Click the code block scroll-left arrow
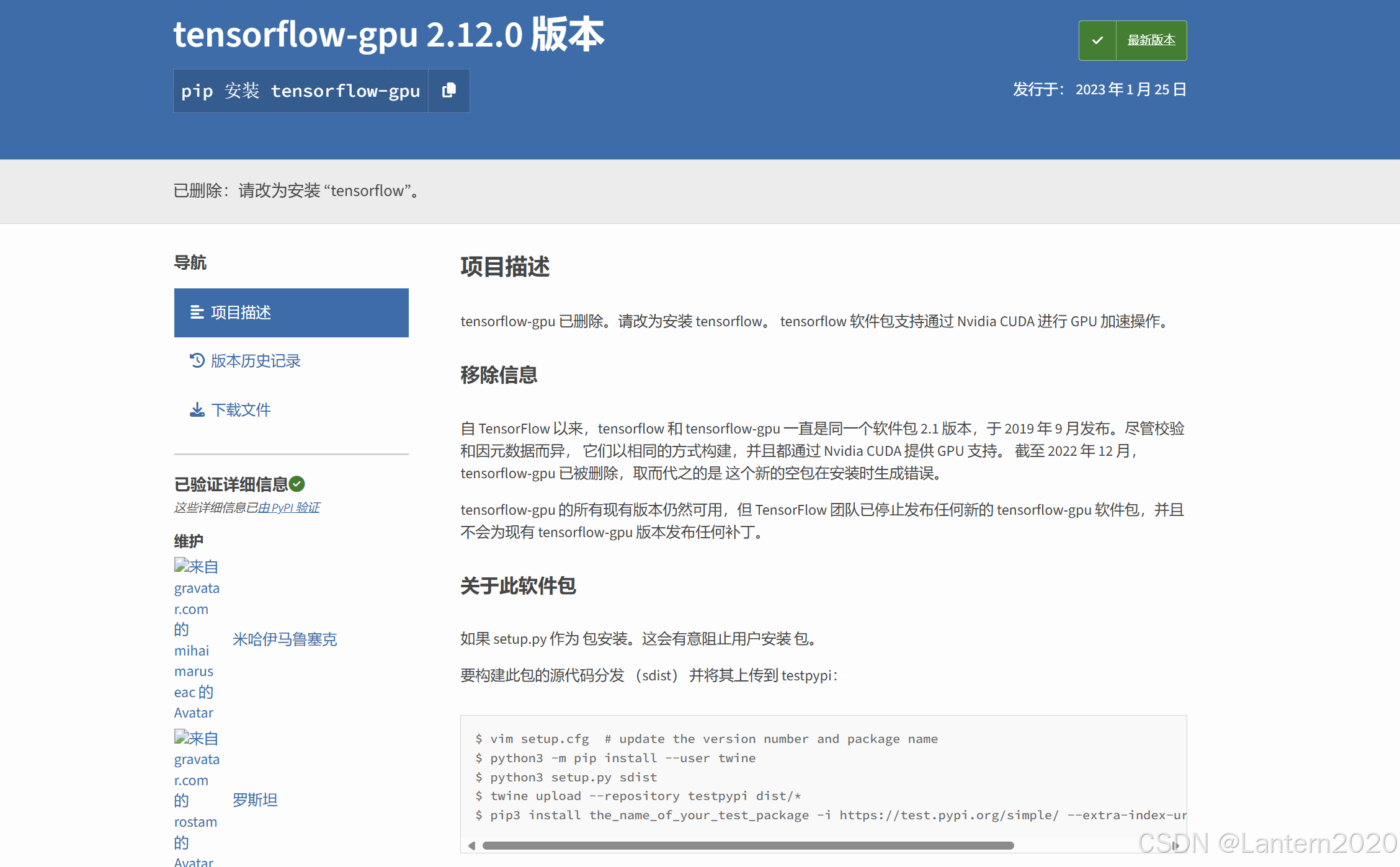1400x867 pixels. point(471,845)
